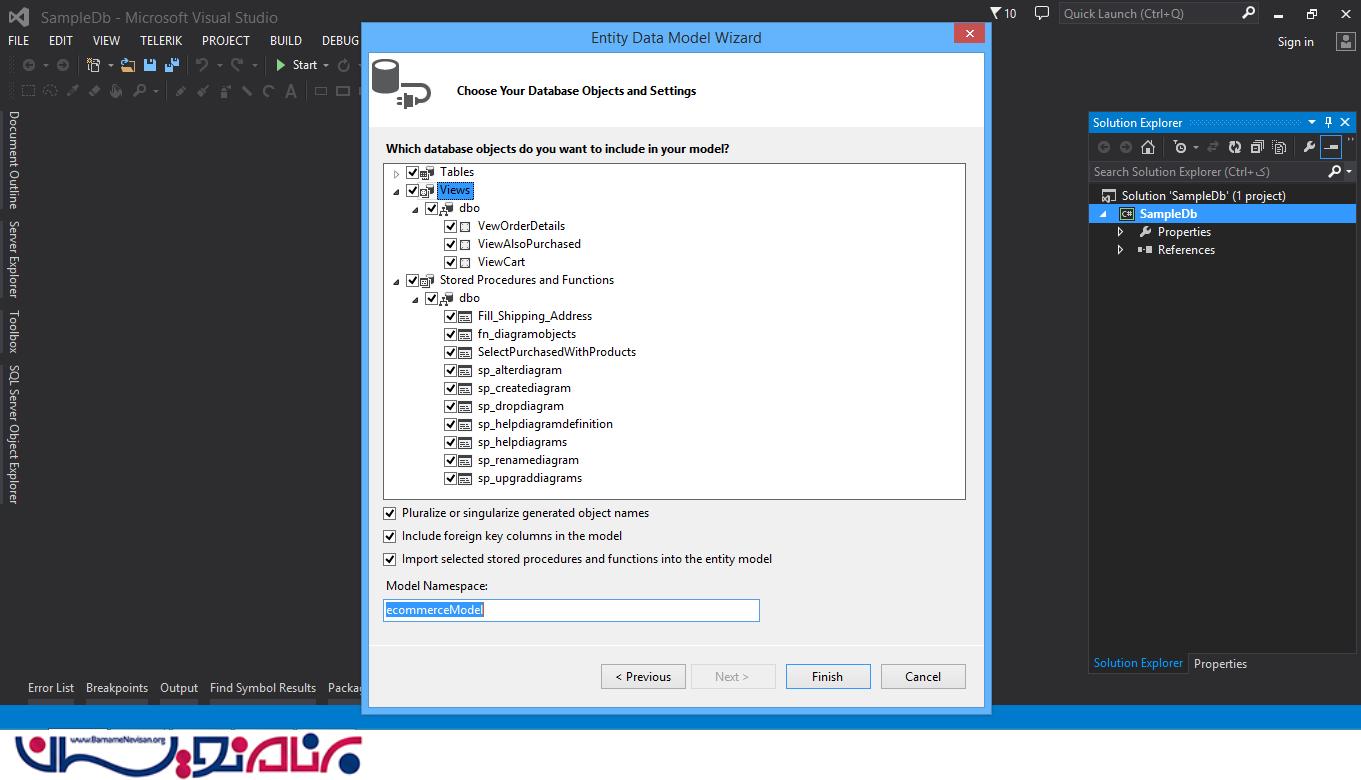The width and height of the screenshot is (1361, 780).
Task: Expand the Tables tree node
Action: tap(397, 173)
